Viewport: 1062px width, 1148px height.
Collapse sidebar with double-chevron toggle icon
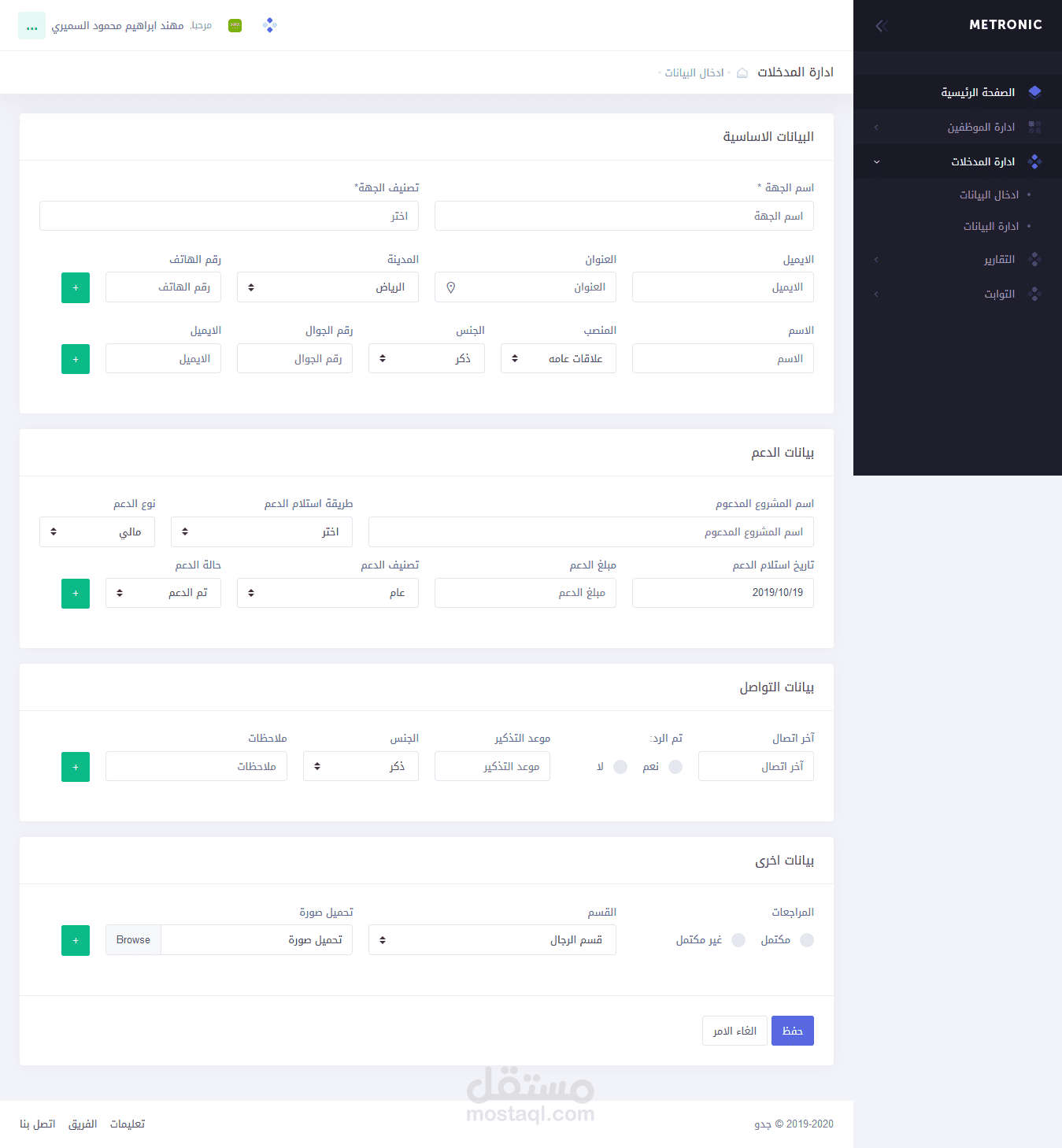coord(882,26)
